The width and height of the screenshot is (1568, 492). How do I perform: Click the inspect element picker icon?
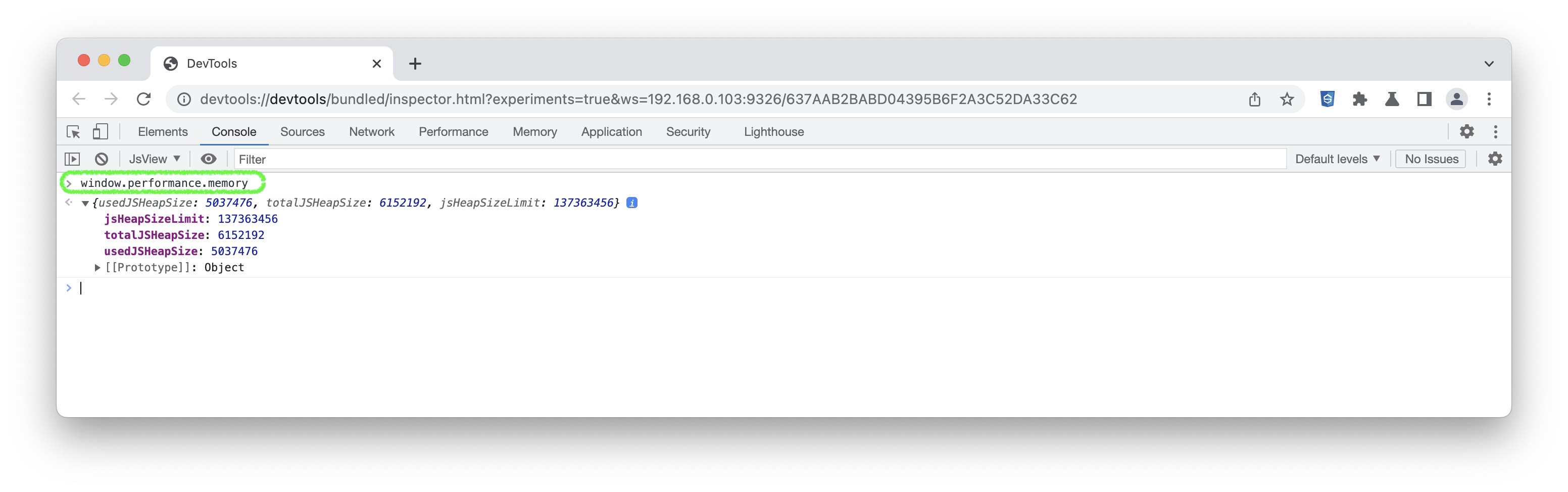[73, 132]
